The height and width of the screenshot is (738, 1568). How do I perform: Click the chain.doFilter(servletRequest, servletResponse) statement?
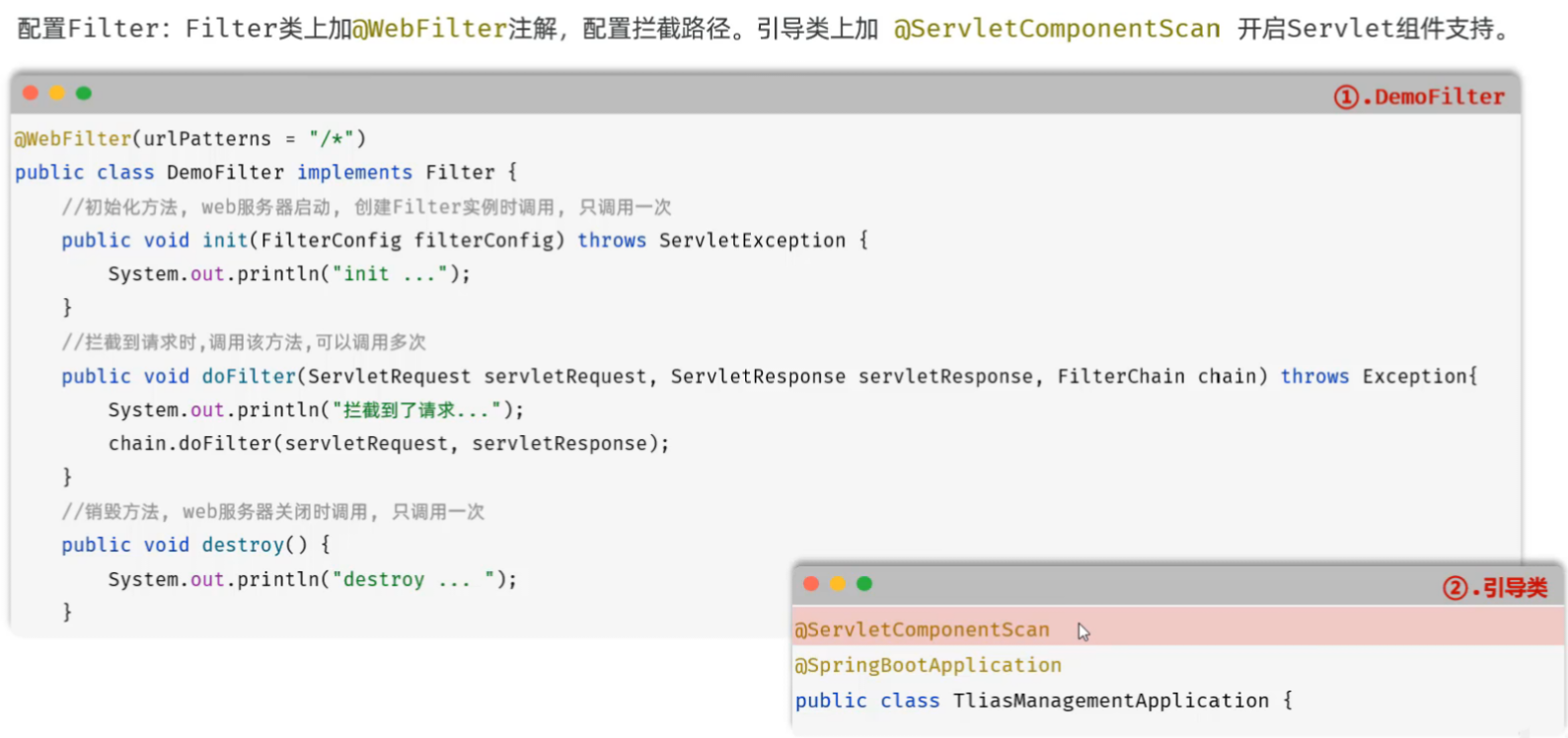389,444
